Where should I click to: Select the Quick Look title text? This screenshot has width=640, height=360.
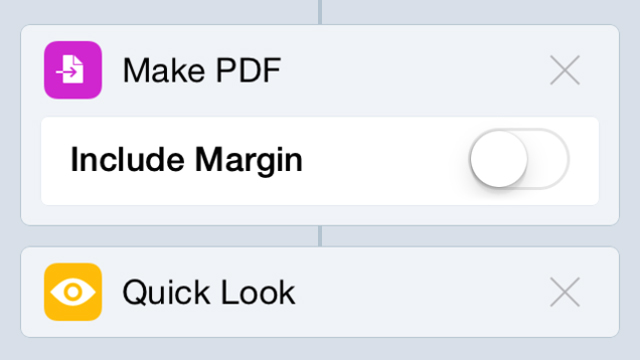[209, 293]
